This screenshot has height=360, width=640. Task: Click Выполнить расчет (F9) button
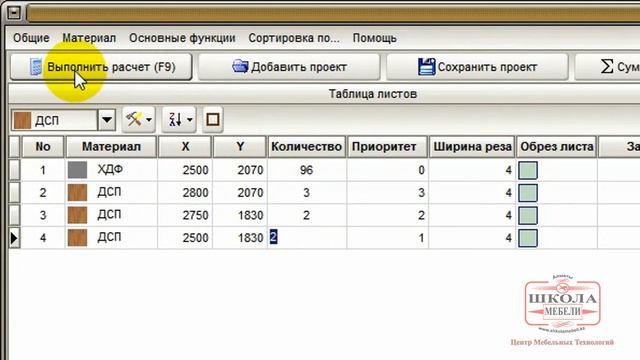coord(101,67)
